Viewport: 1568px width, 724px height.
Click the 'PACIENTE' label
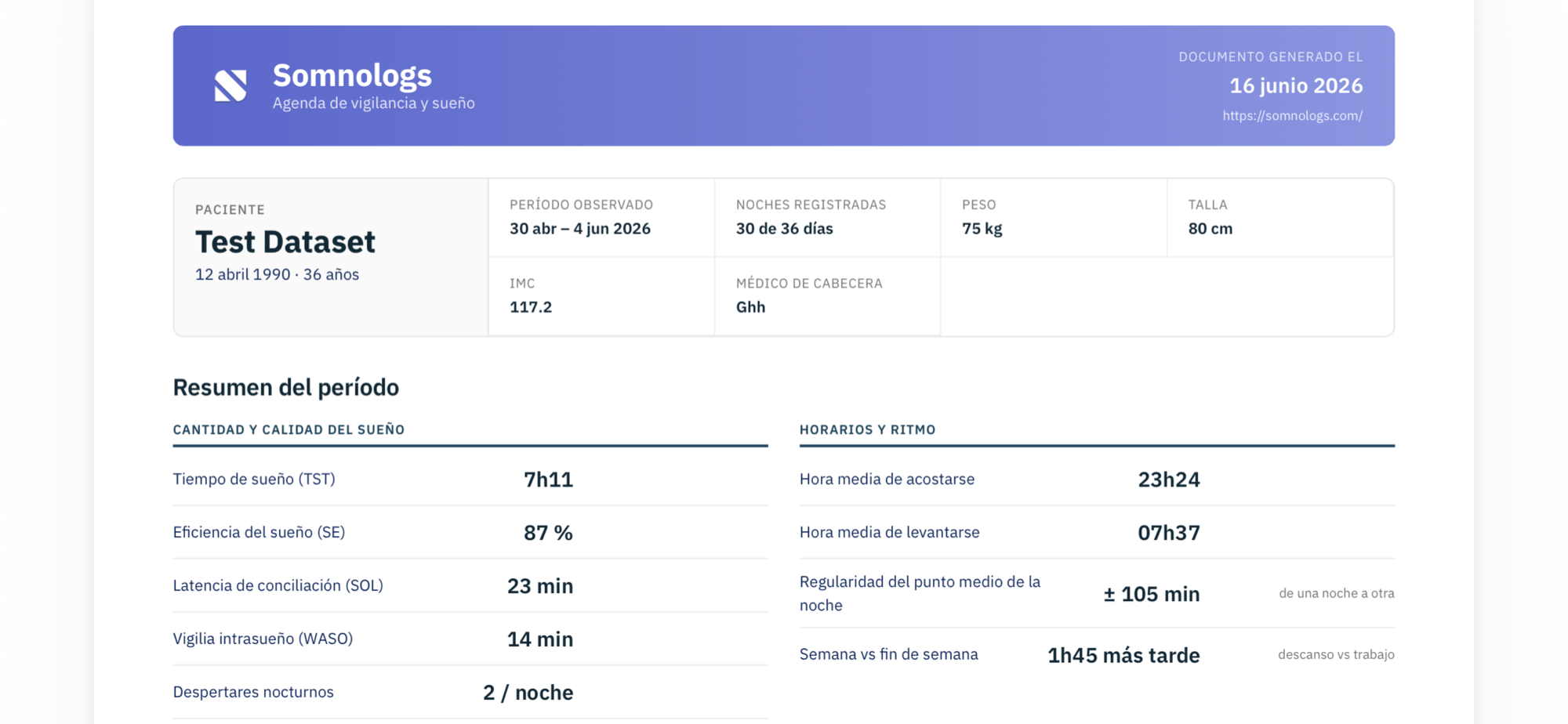[x=230, y=209]
